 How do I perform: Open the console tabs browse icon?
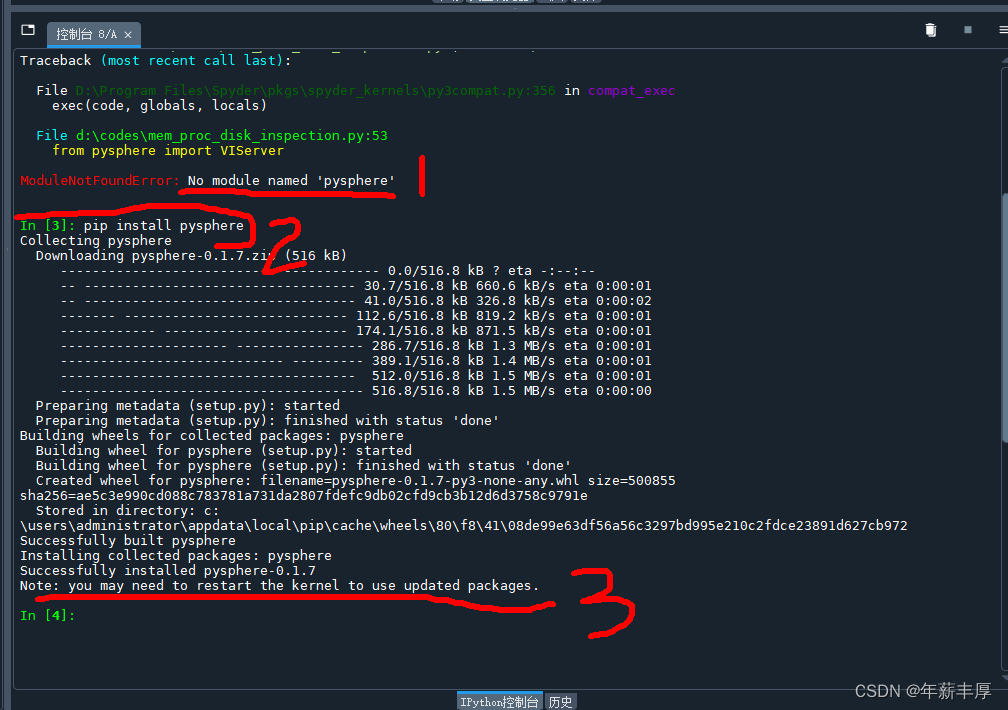tap(28, 30)
